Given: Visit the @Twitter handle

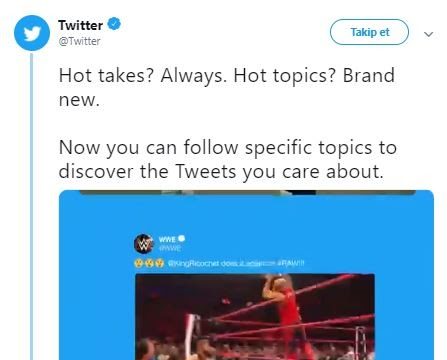Looking at the screenshot, I should pyautogui.click(x=79, y=41).
